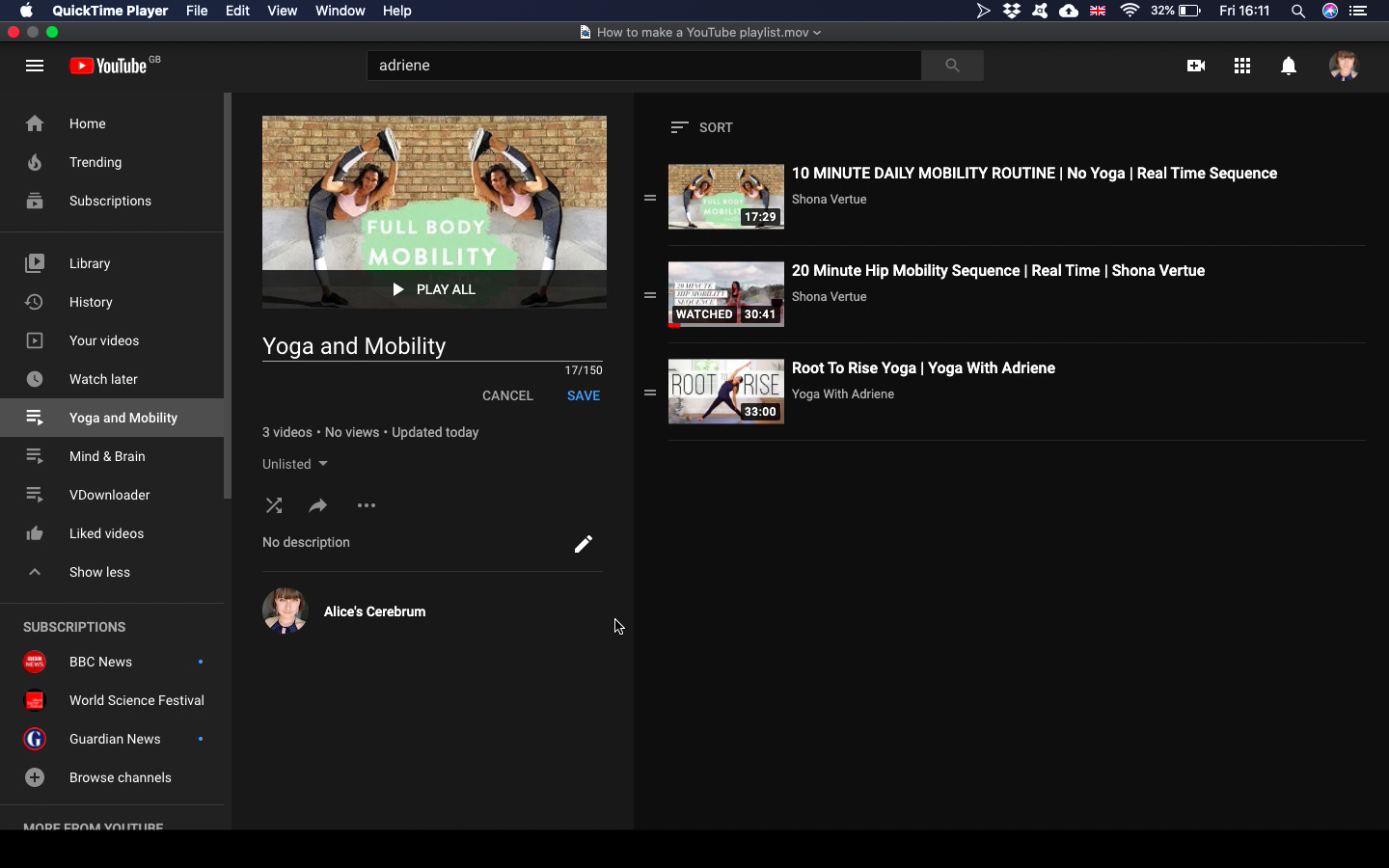Open the BBC News channel

pos(112,662)
